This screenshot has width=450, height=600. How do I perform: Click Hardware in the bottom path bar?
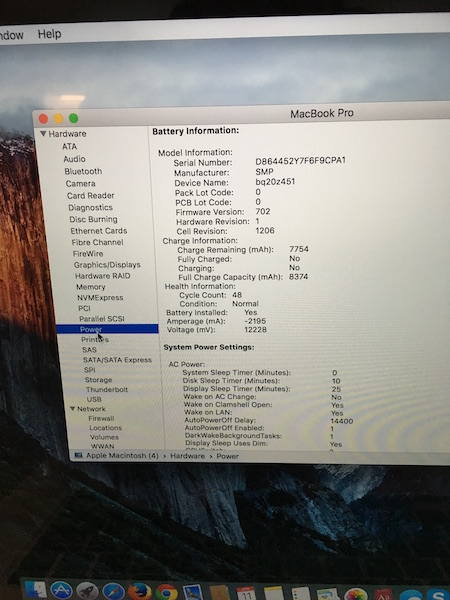tap(188, 456)
